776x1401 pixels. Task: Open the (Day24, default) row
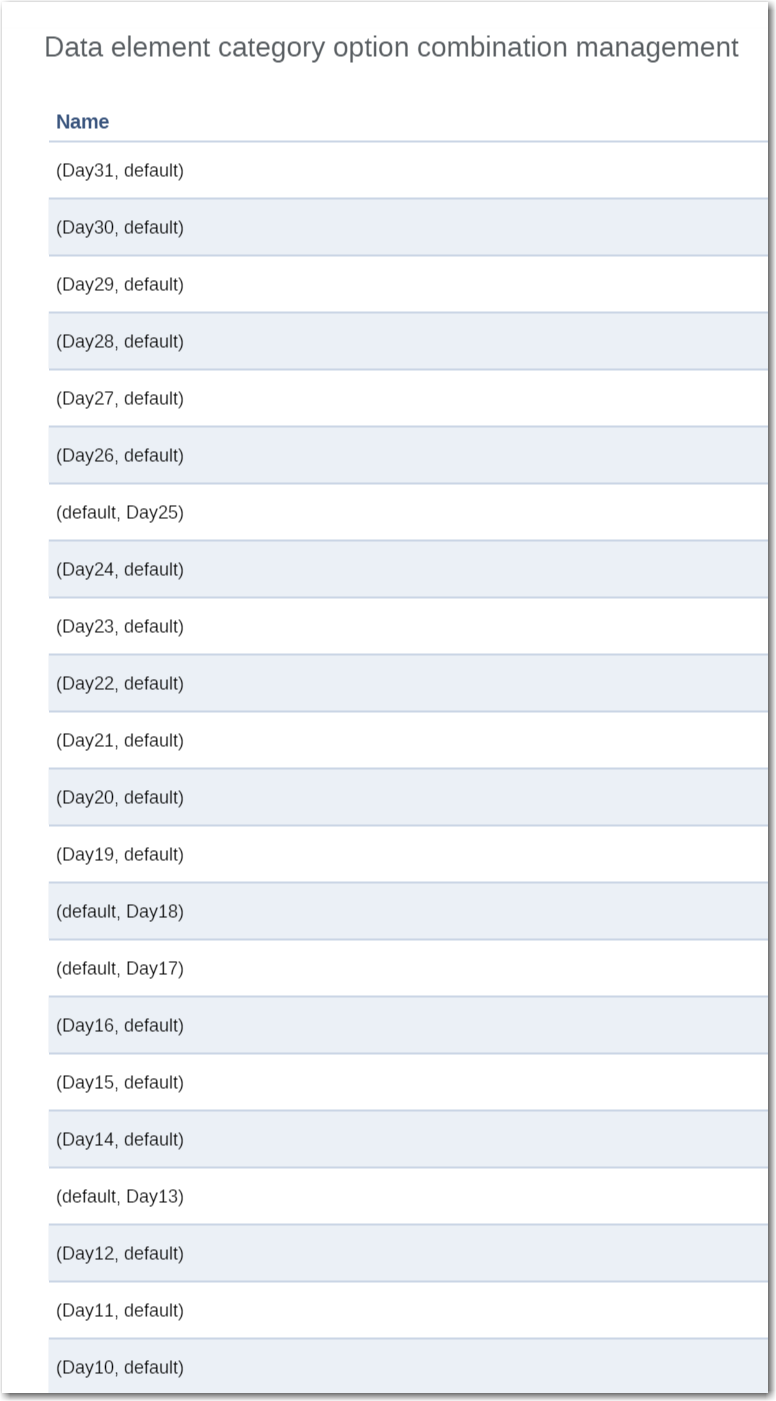[x=120, y=570]
